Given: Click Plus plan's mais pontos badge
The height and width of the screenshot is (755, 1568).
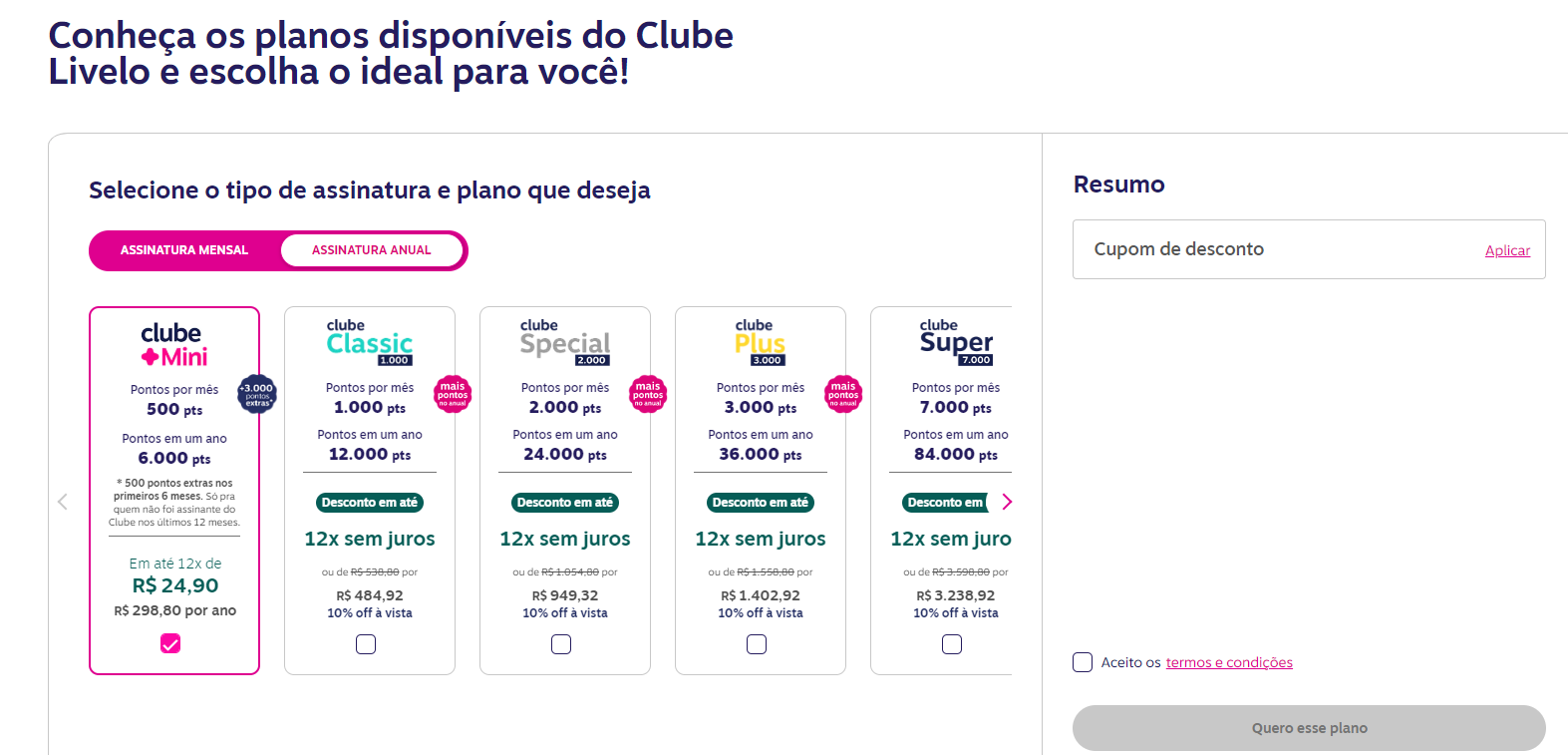Looking at the screenshot, I should point(843,394).
